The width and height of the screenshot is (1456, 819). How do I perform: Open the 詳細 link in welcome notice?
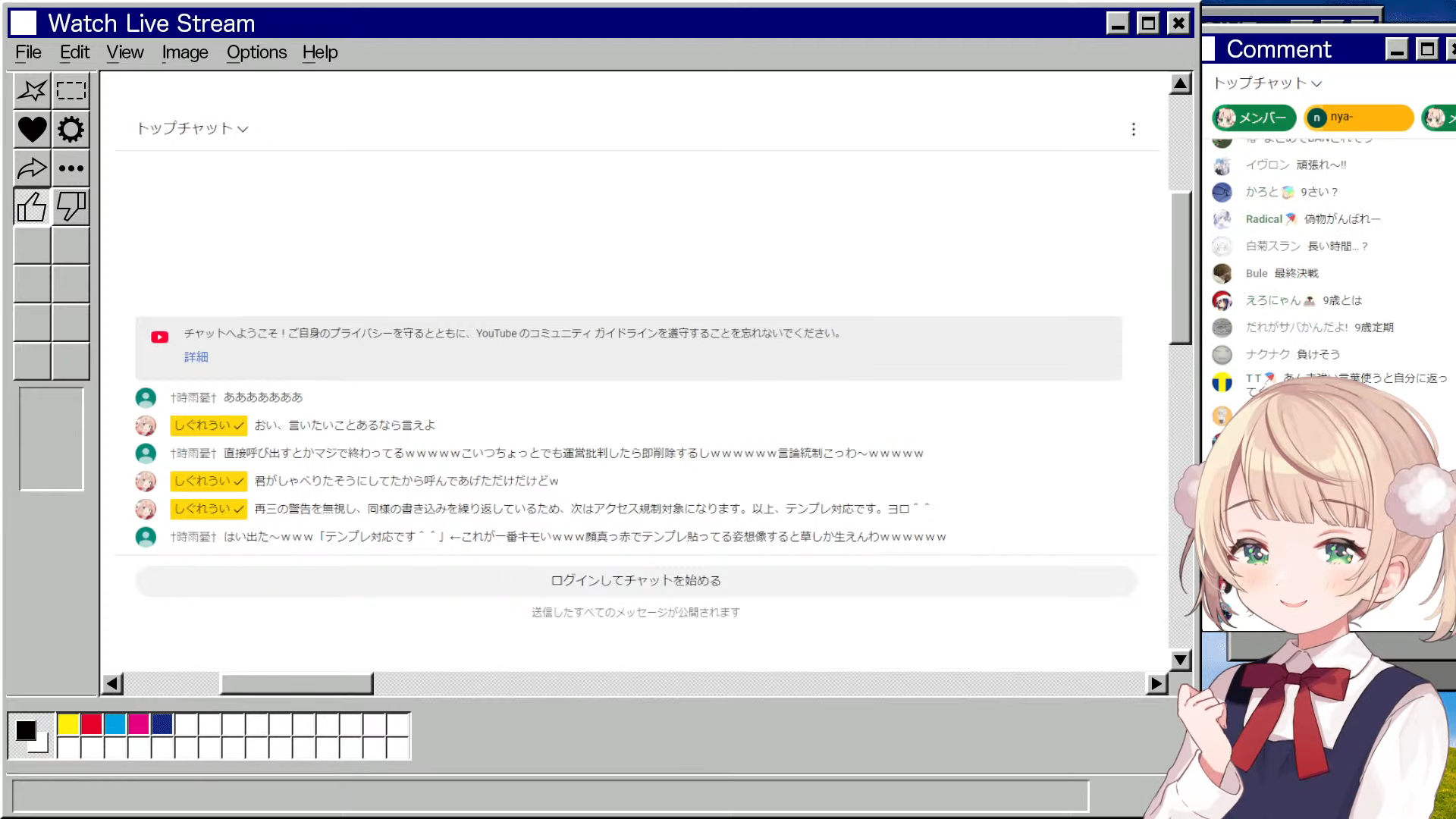pos(196,357)
